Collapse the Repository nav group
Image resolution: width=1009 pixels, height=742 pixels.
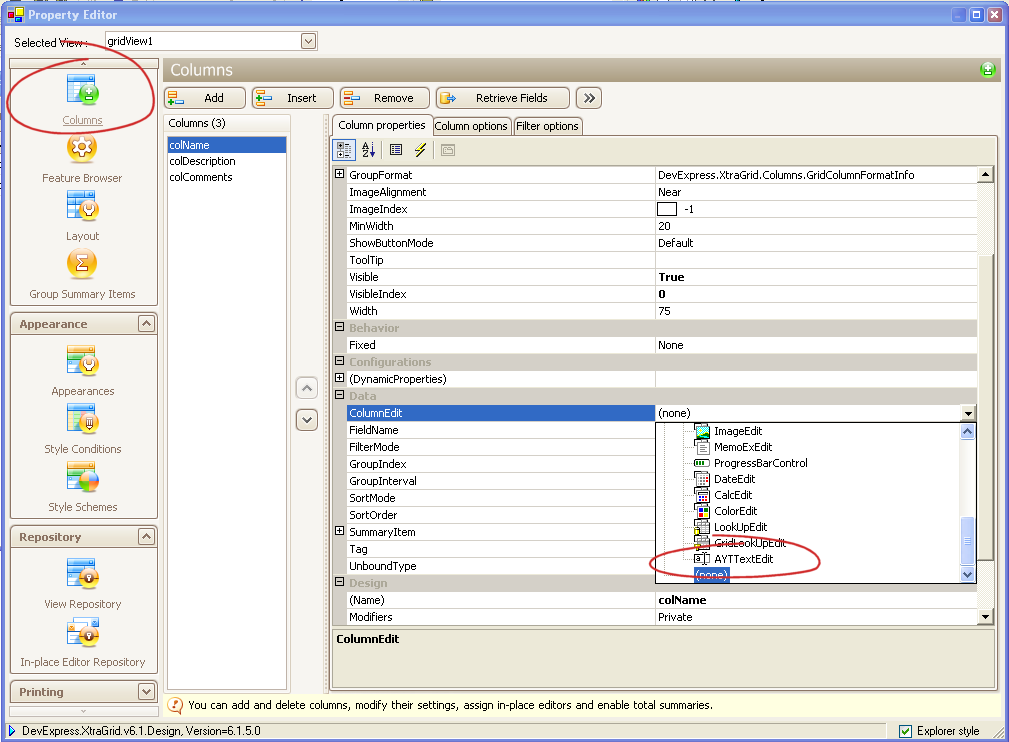point(147,537)
